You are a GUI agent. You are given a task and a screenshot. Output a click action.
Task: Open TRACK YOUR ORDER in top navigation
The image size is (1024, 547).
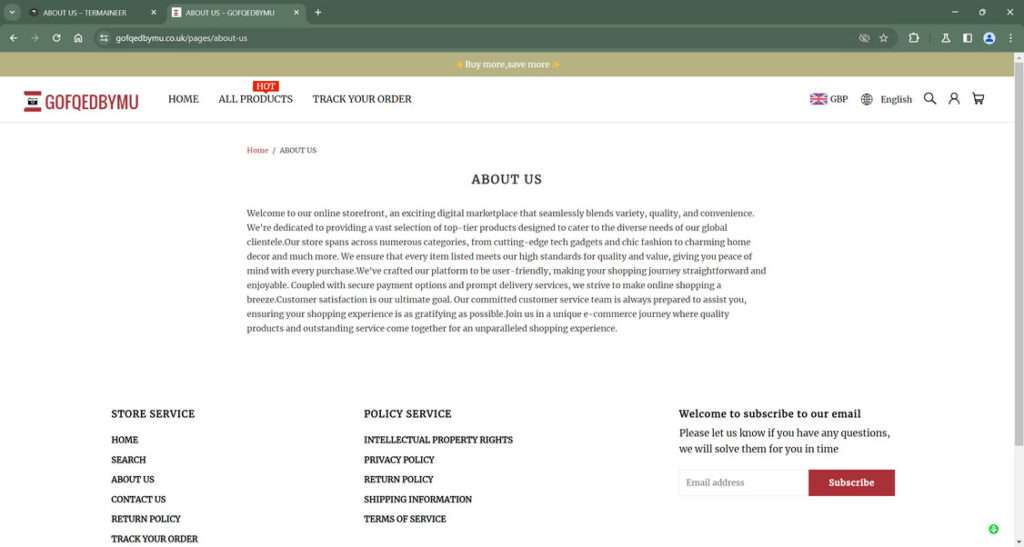362,99
